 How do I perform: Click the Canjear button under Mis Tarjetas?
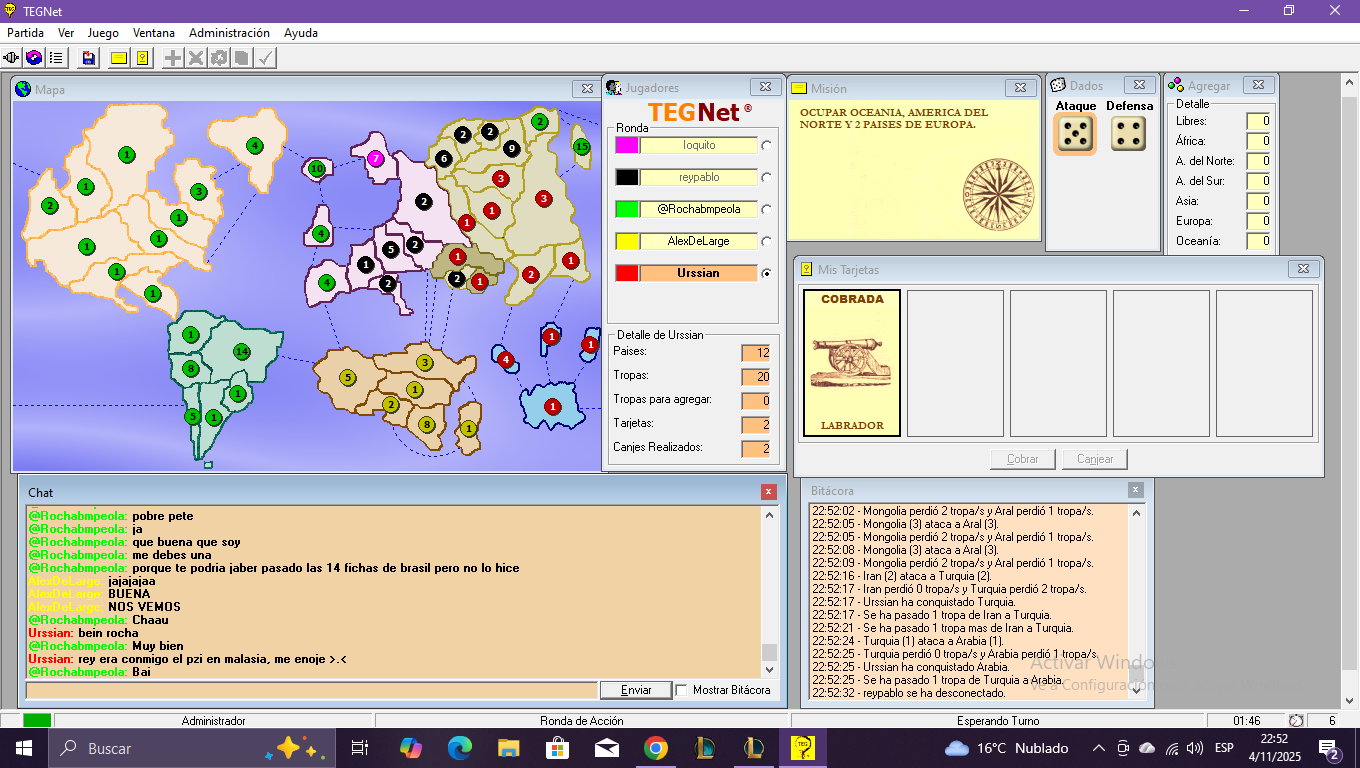[x=1095, y=459]
